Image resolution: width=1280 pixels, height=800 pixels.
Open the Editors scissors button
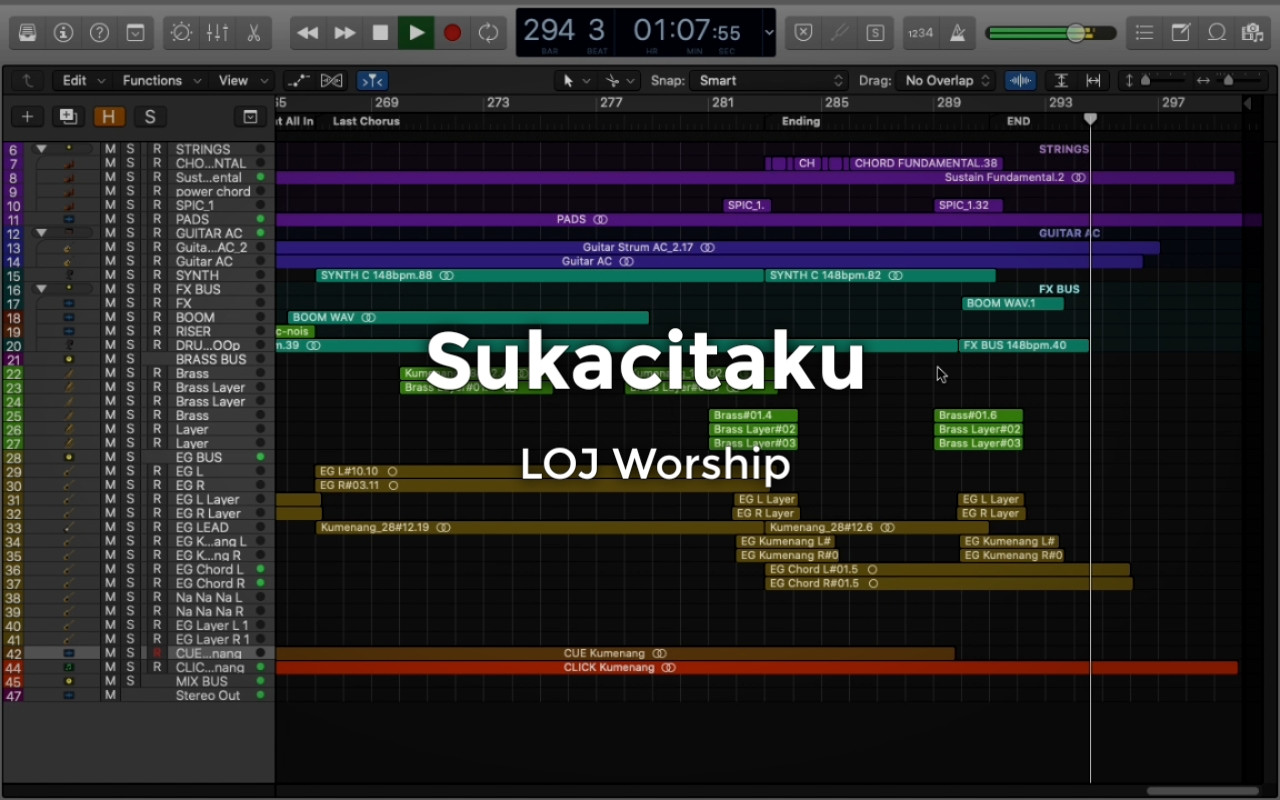(253, 32)
